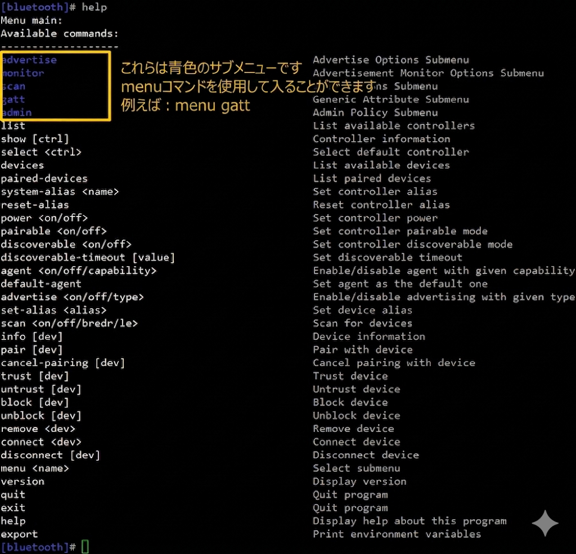Screen dimensions: 576x554
Task: Click the 'version' command
Action: pyautogui.click(x=22, y=482)
